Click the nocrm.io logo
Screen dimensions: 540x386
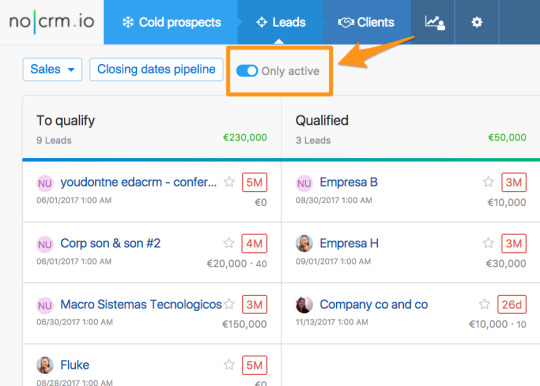(52, 21)
